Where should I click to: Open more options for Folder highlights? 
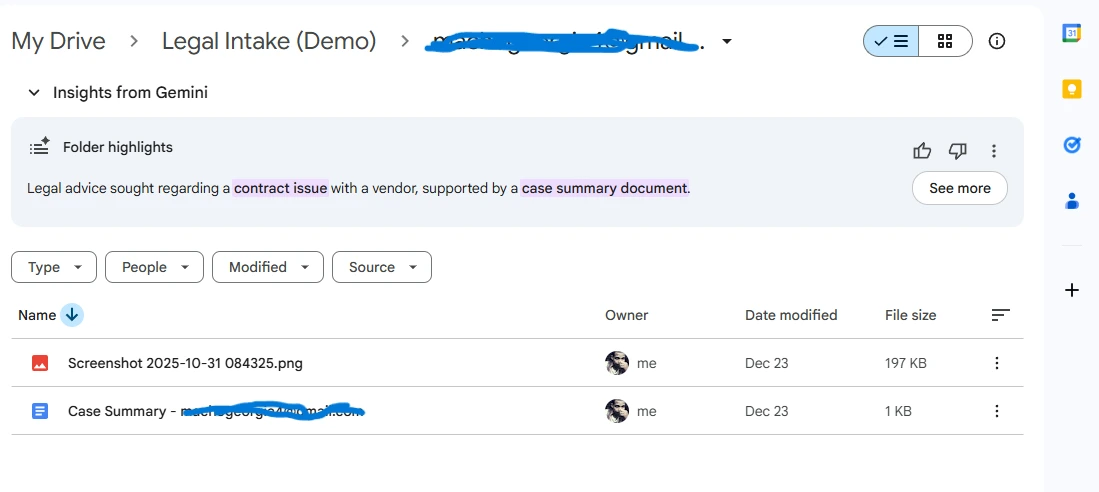[993, 151]
